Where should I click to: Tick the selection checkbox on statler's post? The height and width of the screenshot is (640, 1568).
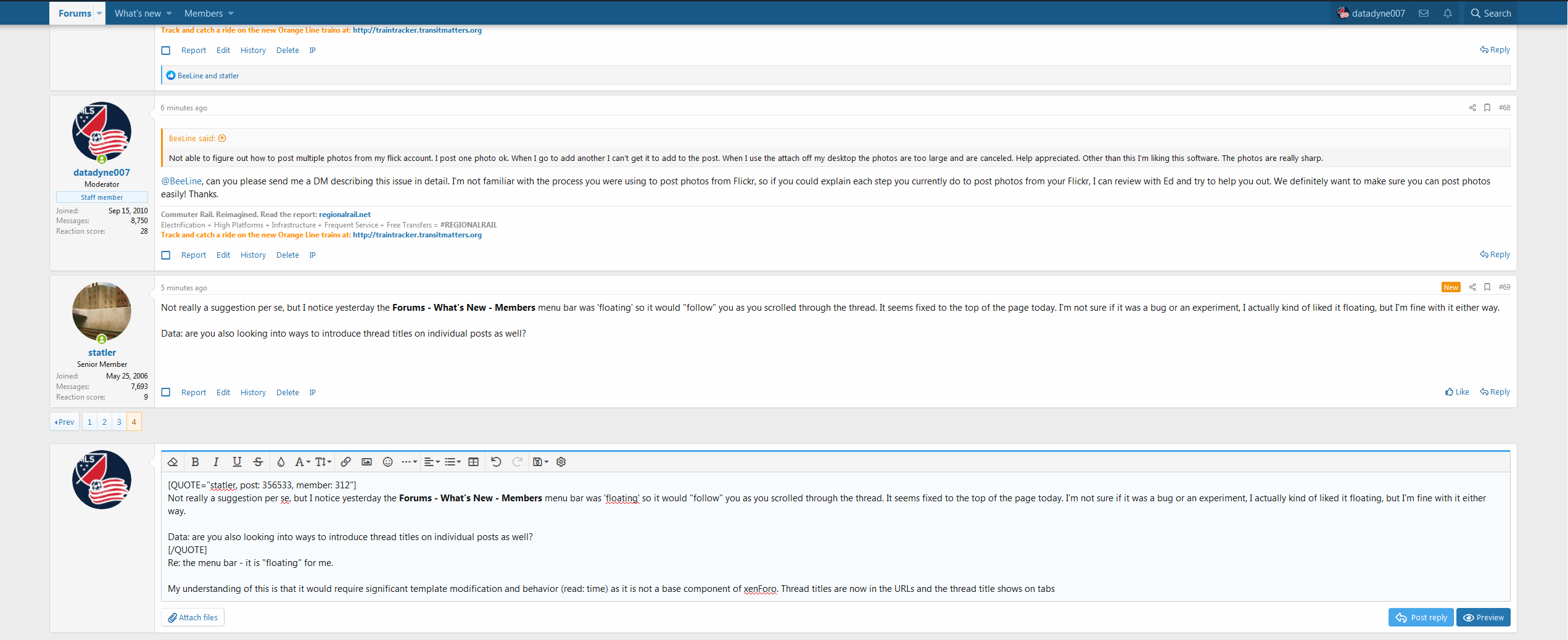[166, 392]
